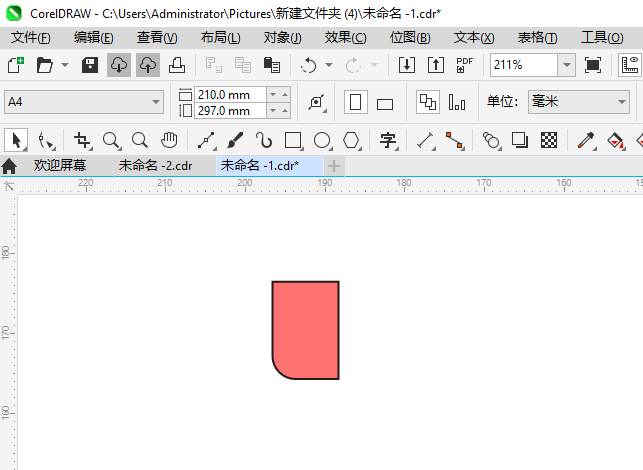Select the Shape edit tool
The image size is (643, 470).
(x=45, y=140)
